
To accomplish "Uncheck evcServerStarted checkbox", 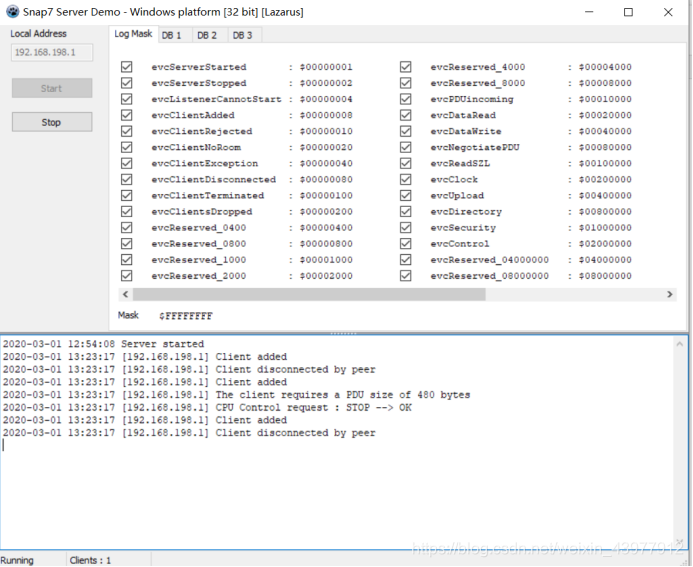I will click(x=126, y=67).
